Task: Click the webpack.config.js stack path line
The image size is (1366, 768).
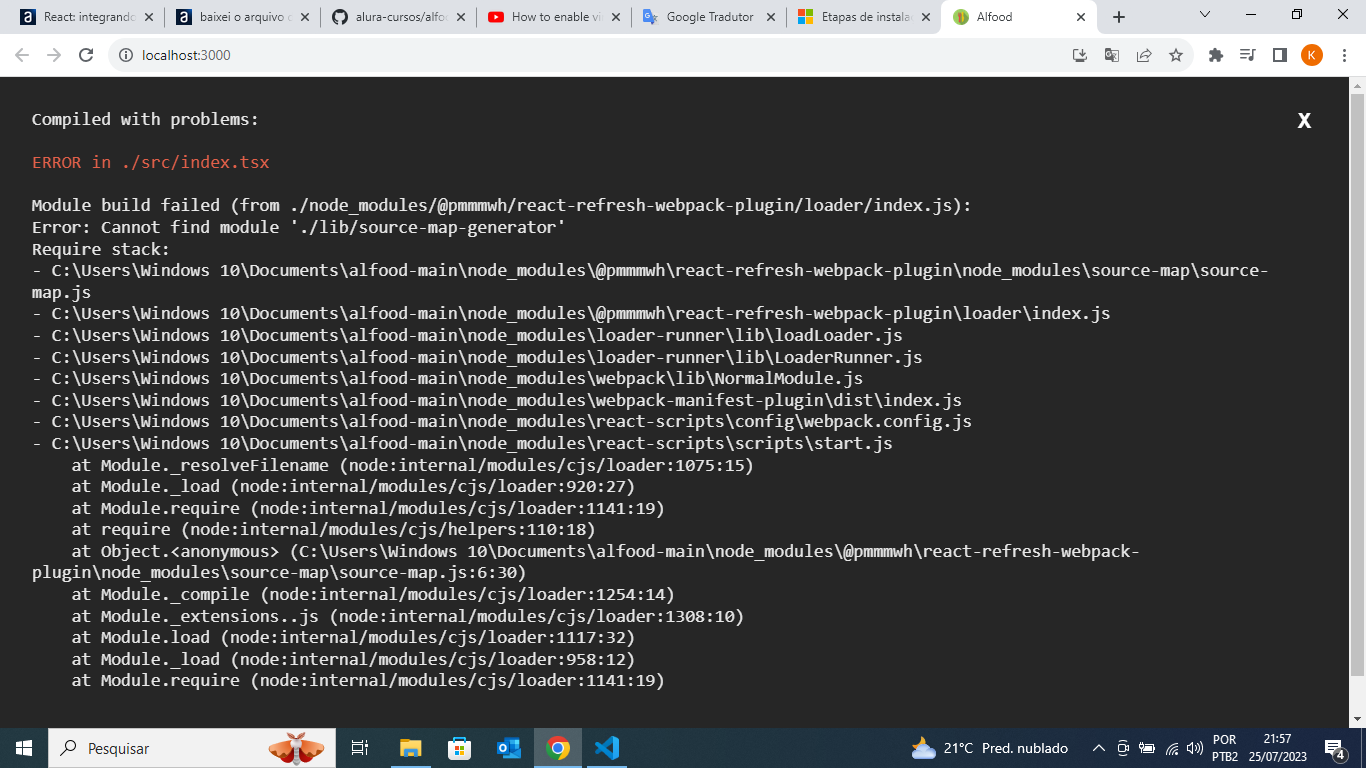Action: [502, 421]
